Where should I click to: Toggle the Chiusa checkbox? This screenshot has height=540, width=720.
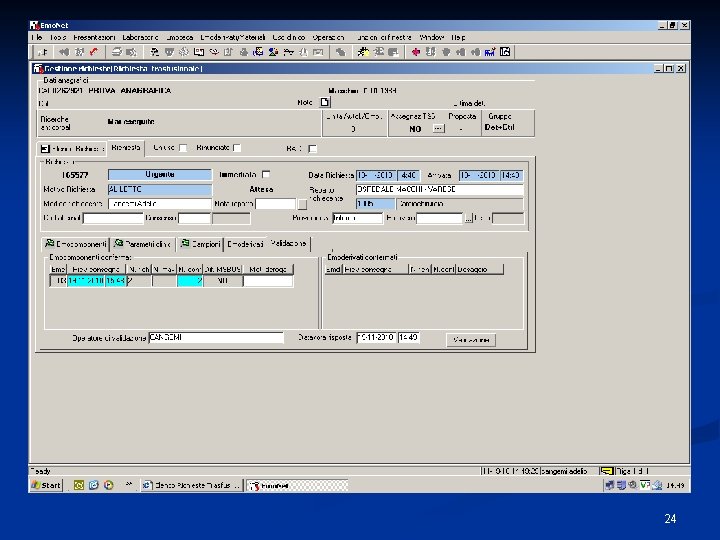[183, 148]
